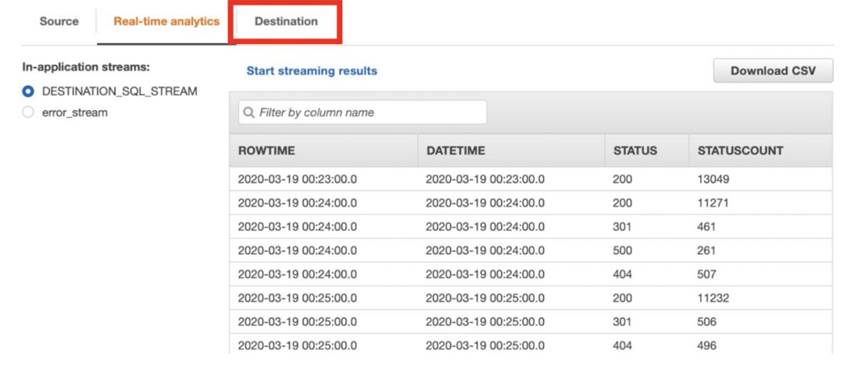Image resolution: width=843 pixels, height=374 pixels.
Task: Open the Destination tab
Action: coord(286,21)
